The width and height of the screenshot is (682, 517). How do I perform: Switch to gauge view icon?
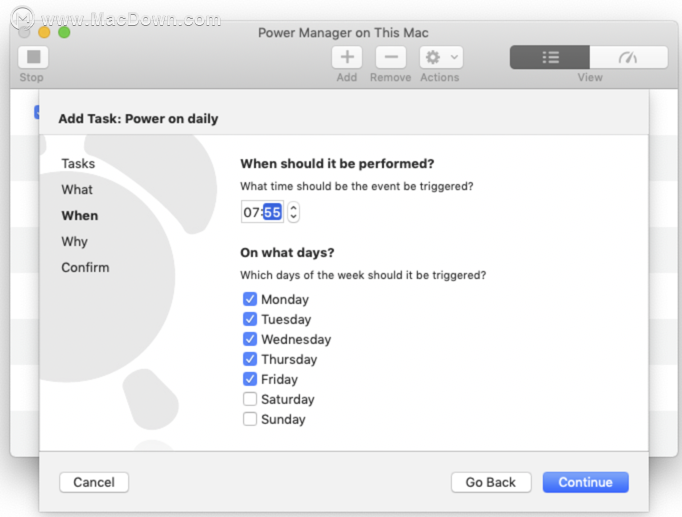point(629,57)
